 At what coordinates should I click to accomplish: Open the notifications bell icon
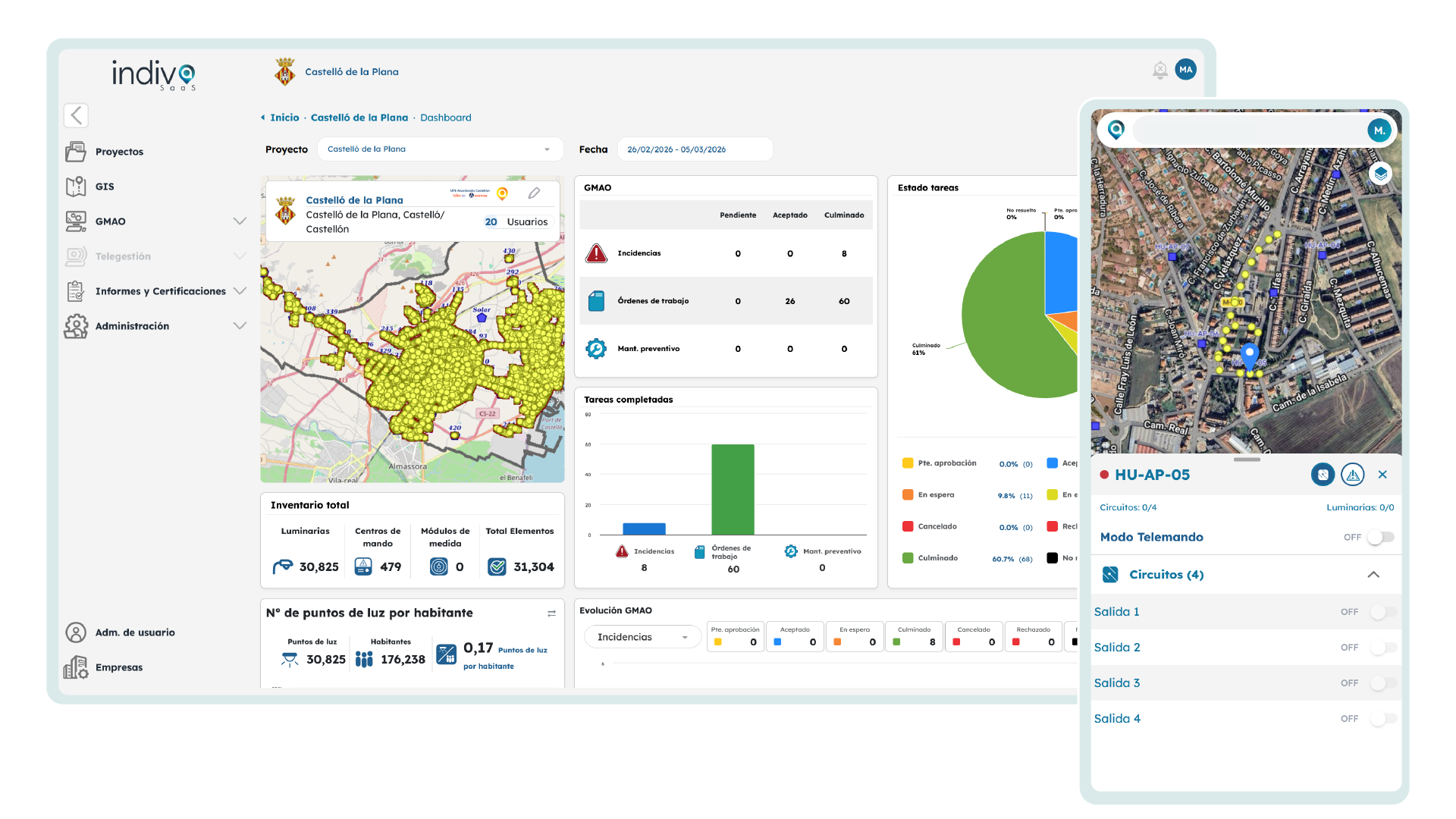point(1159,70)
